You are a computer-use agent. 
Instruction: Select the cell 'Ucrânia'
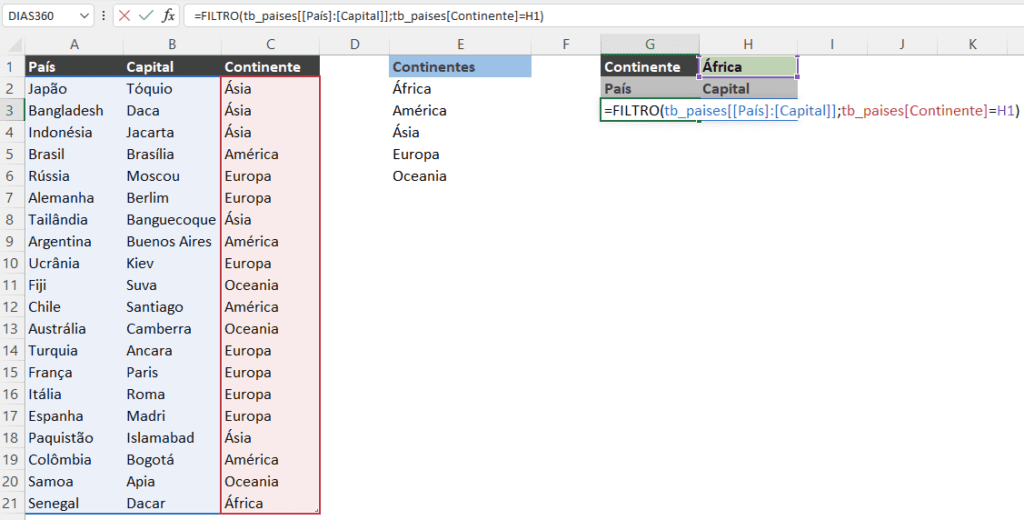74,263
